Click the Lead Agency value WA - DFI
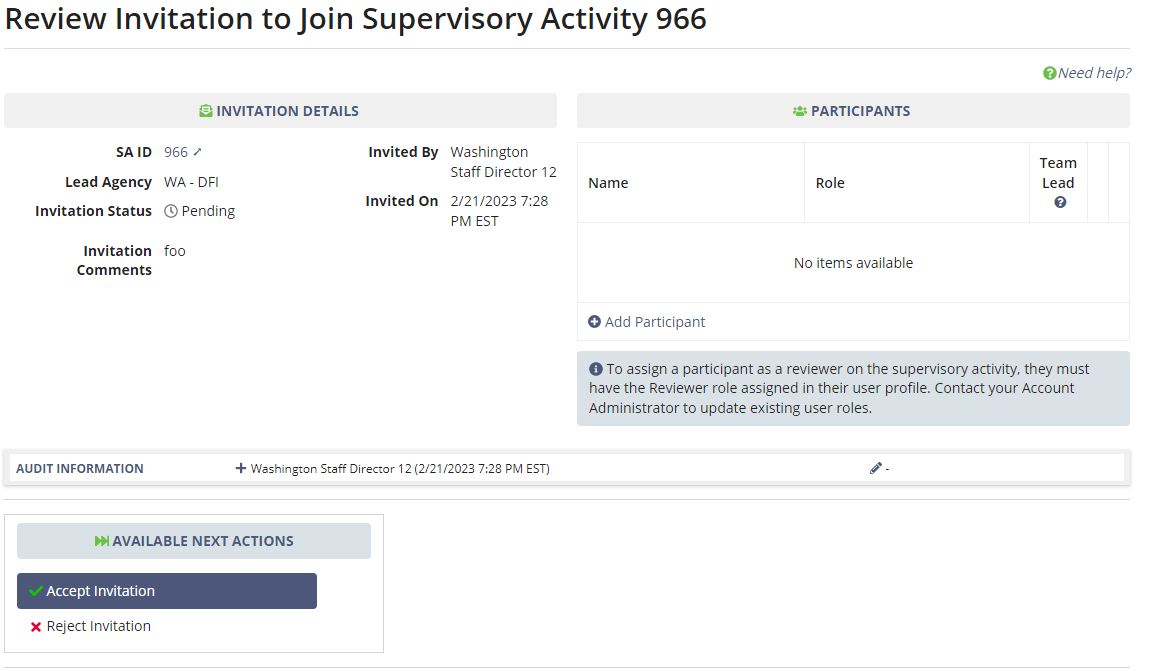Image resolution: width=1149 pixels, height=671 pixels. pyautogui.click(x=191, y=182)
